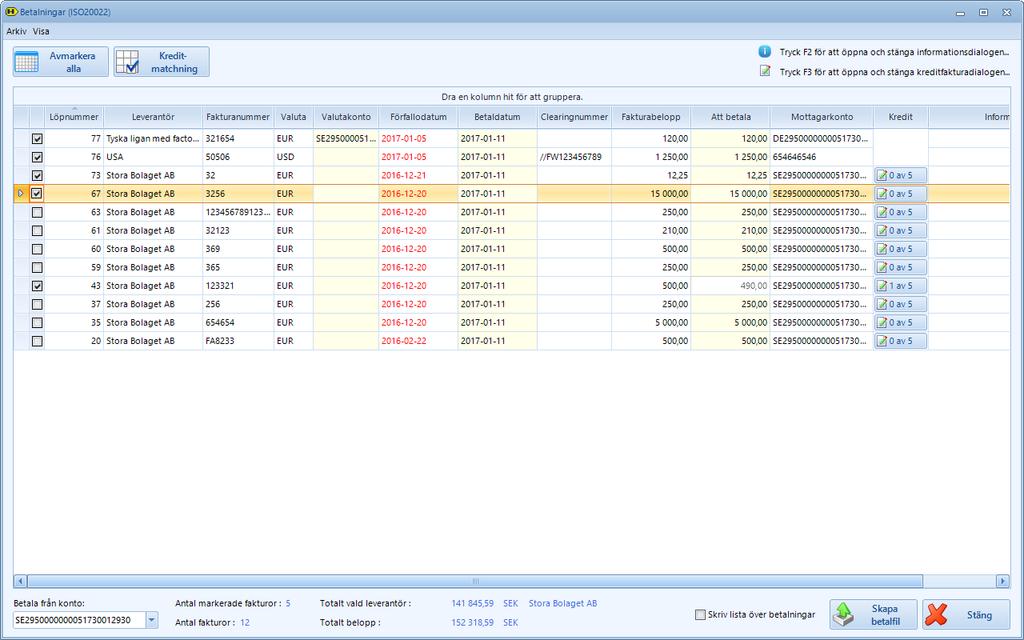Sort by Leverantör column header
Screen dimensions: 1024x640
click(153, 117)
